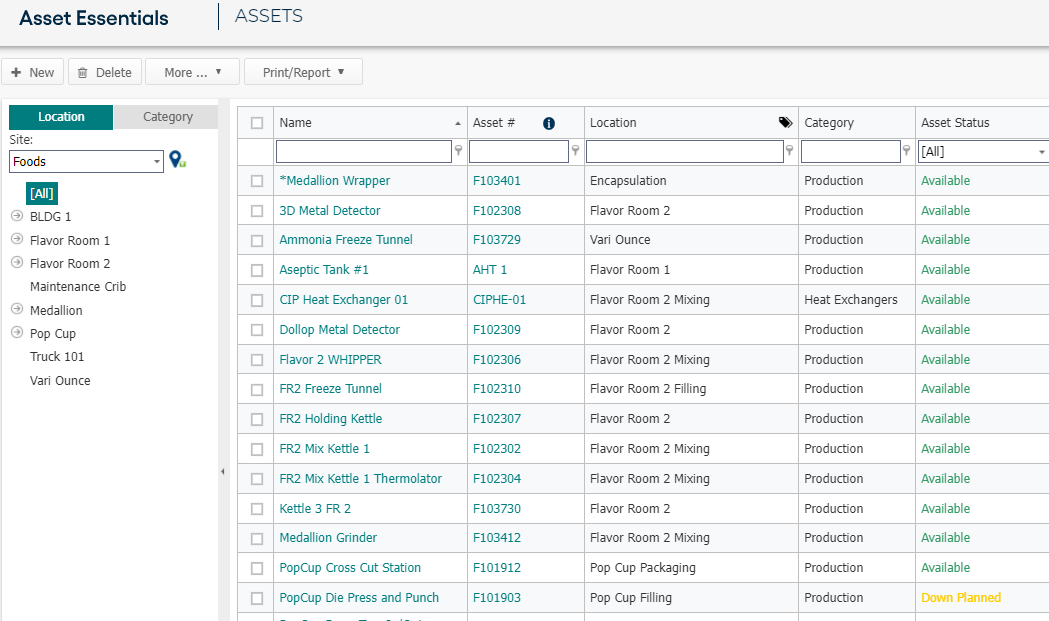Viewport: 1049px width, 621px height.
Task: Open the Ammonia Freeze Tunnel asset link
Action: (x=346, y=240)
